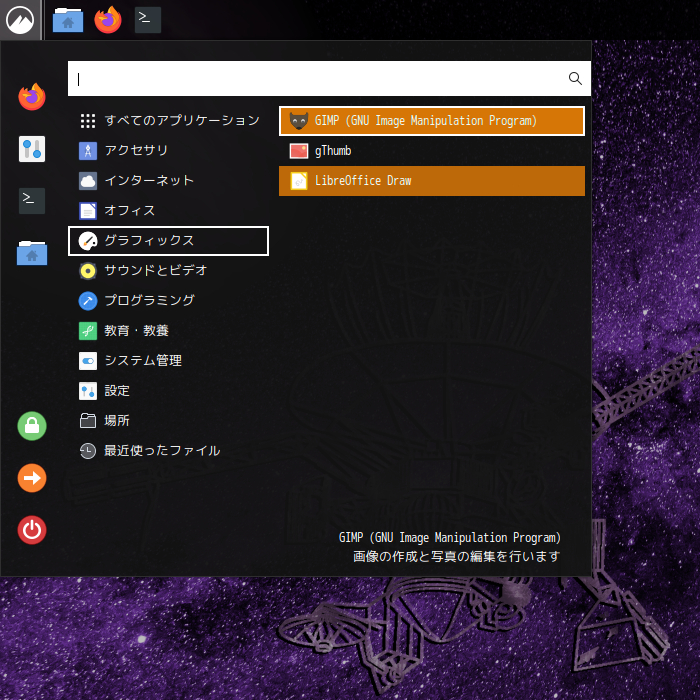Select the グラフィックス category label
Screen dimensions: 700x700
pyautogui.click(x=149, y=241)
